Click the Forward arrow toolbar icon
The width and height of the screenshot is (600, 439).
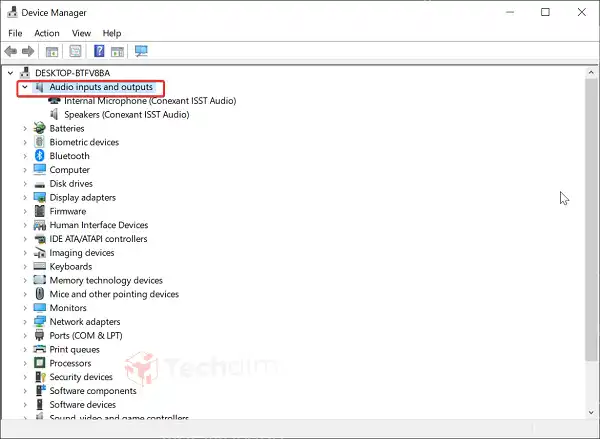pos(28,51)
